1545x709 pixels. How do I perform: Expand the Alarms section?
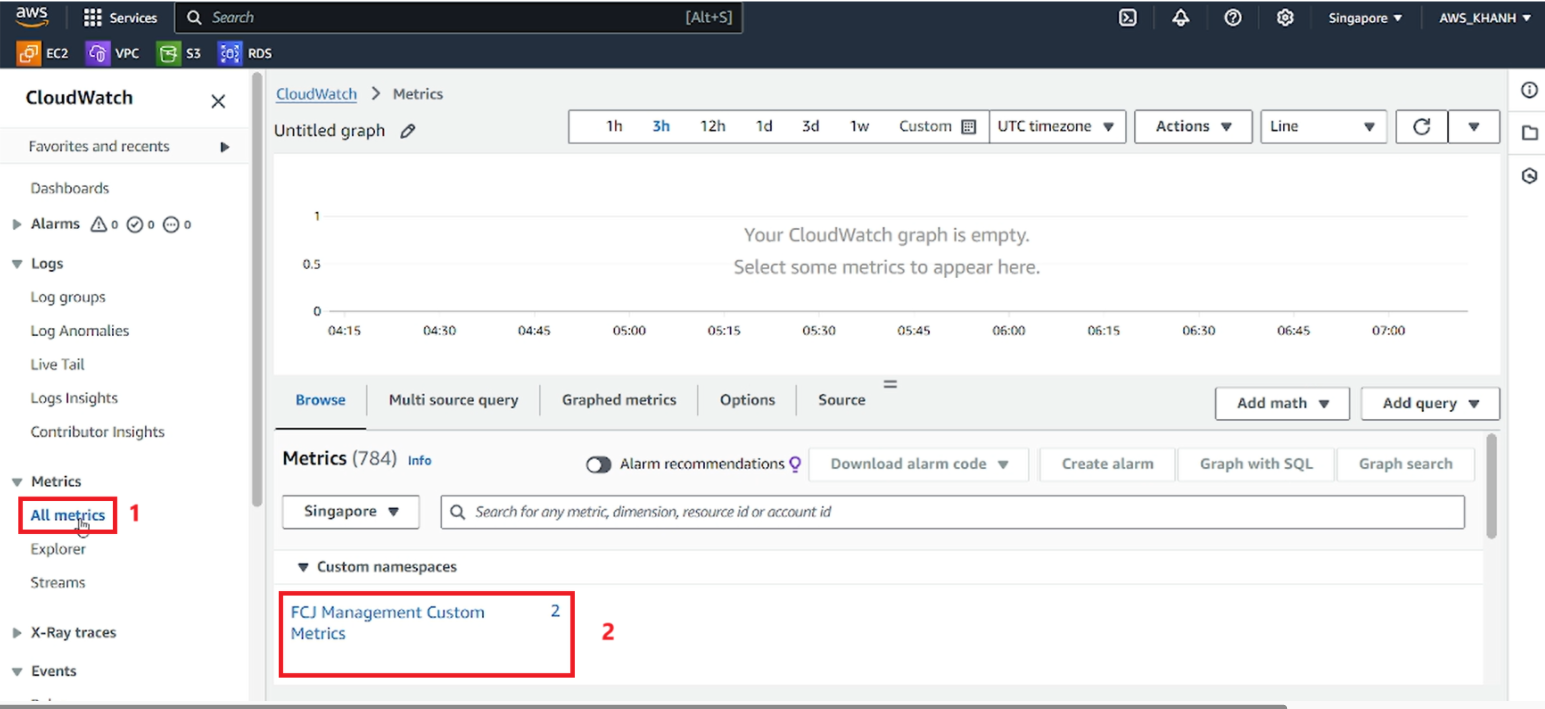pos(17,225)
